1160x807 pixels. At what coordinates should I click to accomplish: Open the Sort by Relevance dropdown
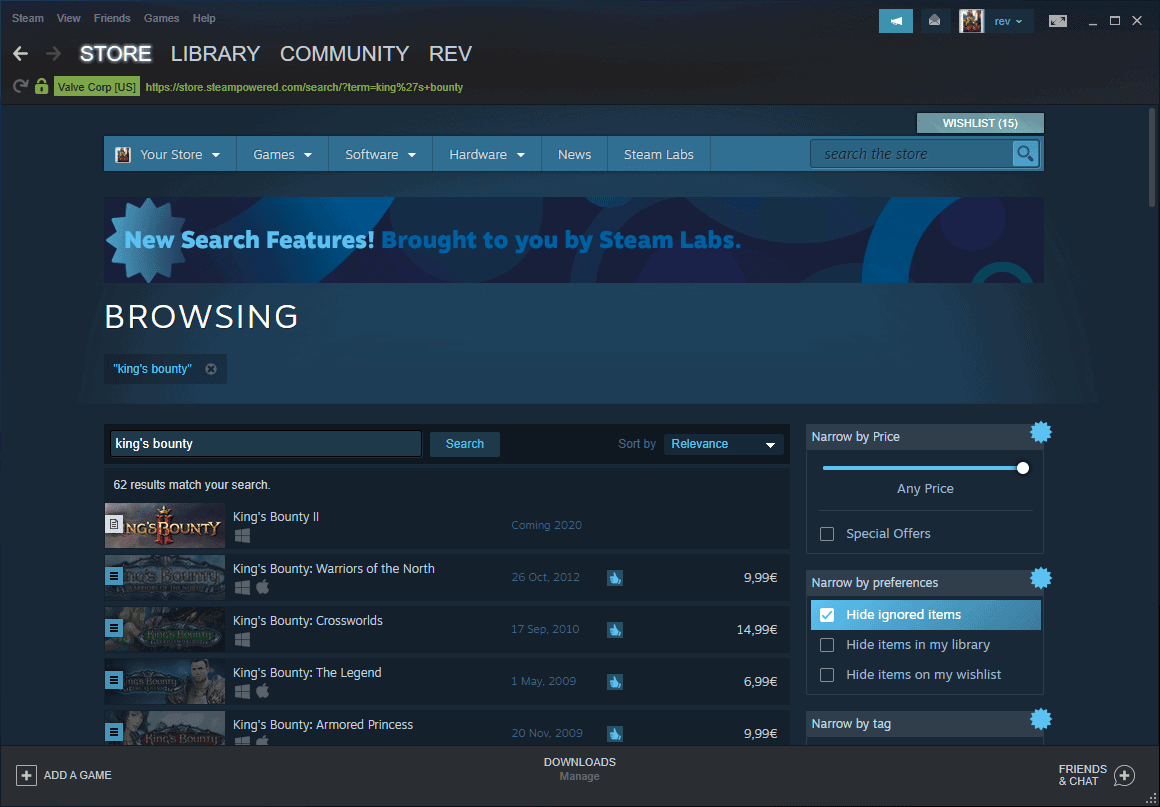(723, 443)
